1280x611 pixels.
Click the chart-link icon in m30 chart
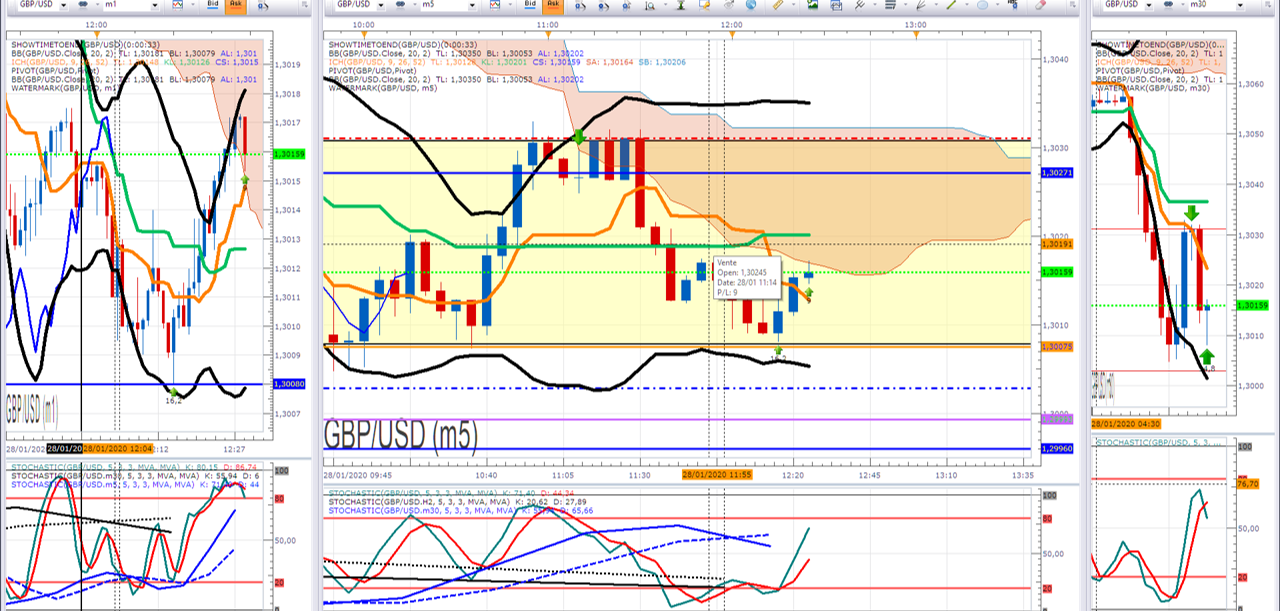coord(1168,5)
